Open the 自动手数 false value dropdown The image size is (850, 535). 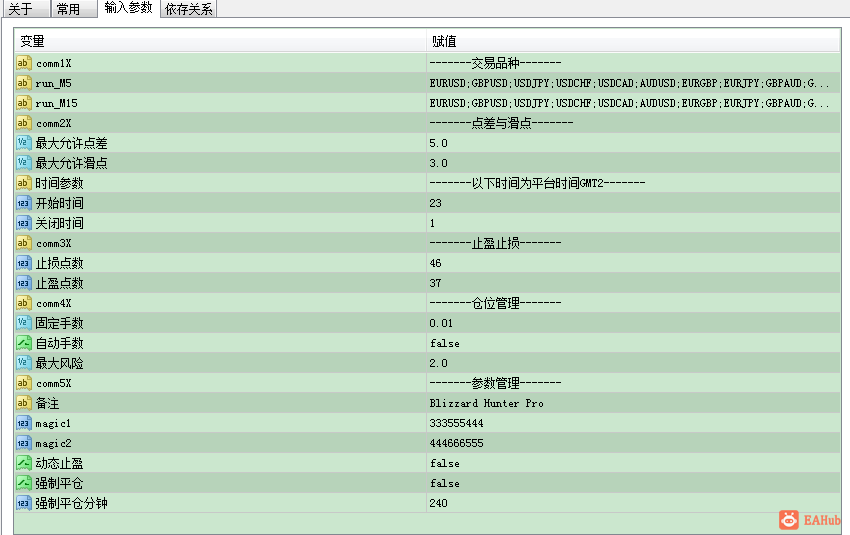click(445, 343)
